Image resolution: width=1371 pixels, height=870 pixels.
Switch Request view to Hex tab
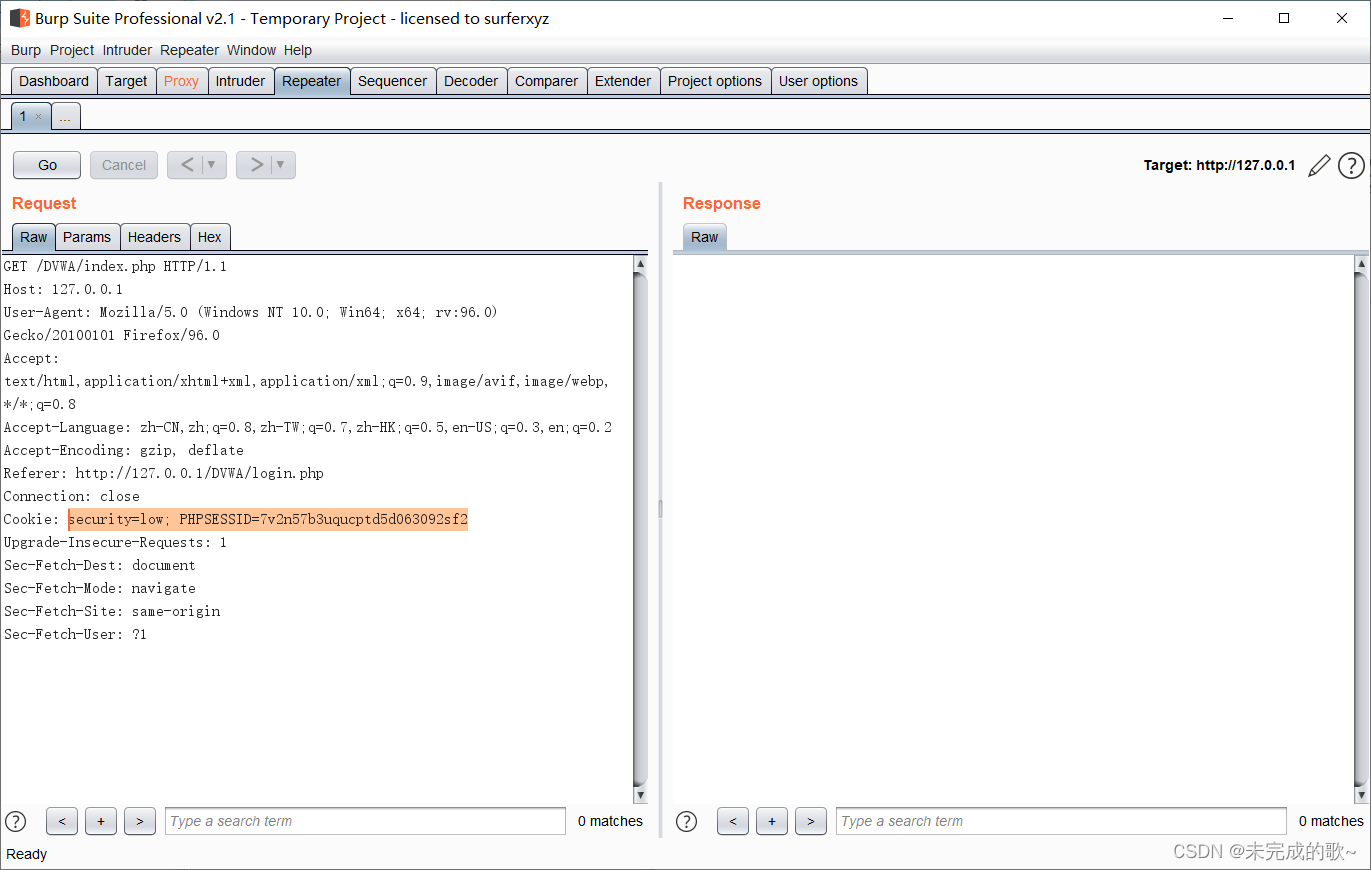[210, 237]
